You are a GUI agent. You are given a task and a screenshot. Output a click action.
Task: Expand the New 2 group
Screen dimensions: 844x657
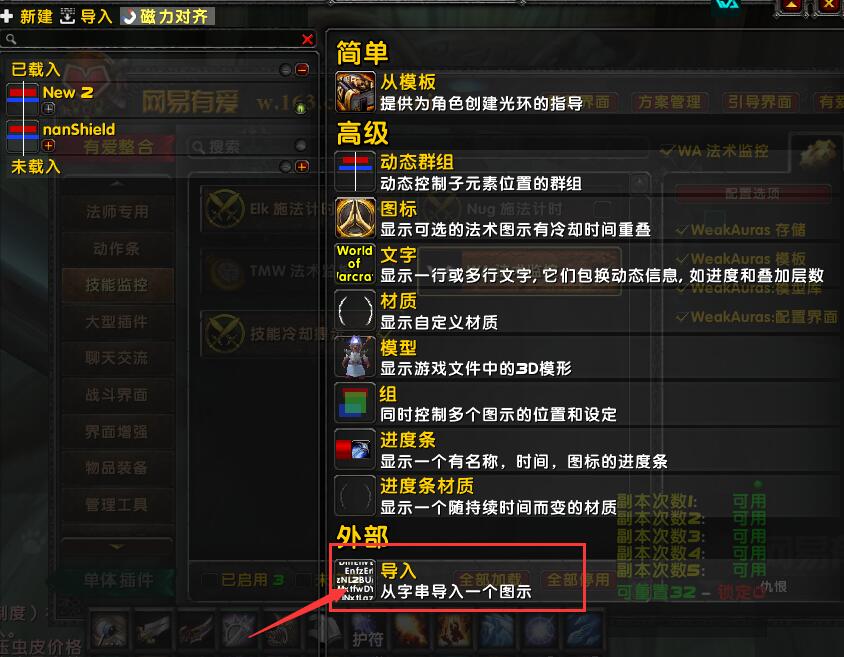pos(48,109)
